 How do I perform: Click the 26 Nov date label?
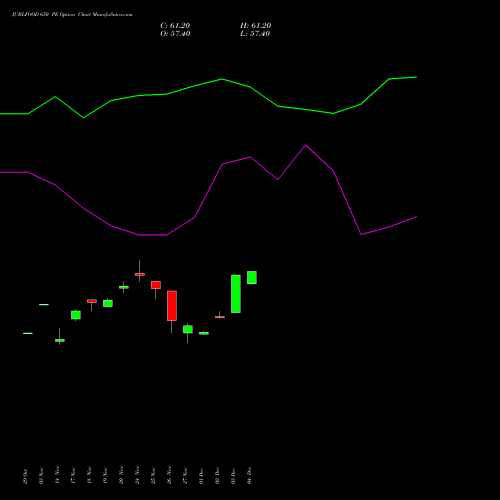coord(169,475)
